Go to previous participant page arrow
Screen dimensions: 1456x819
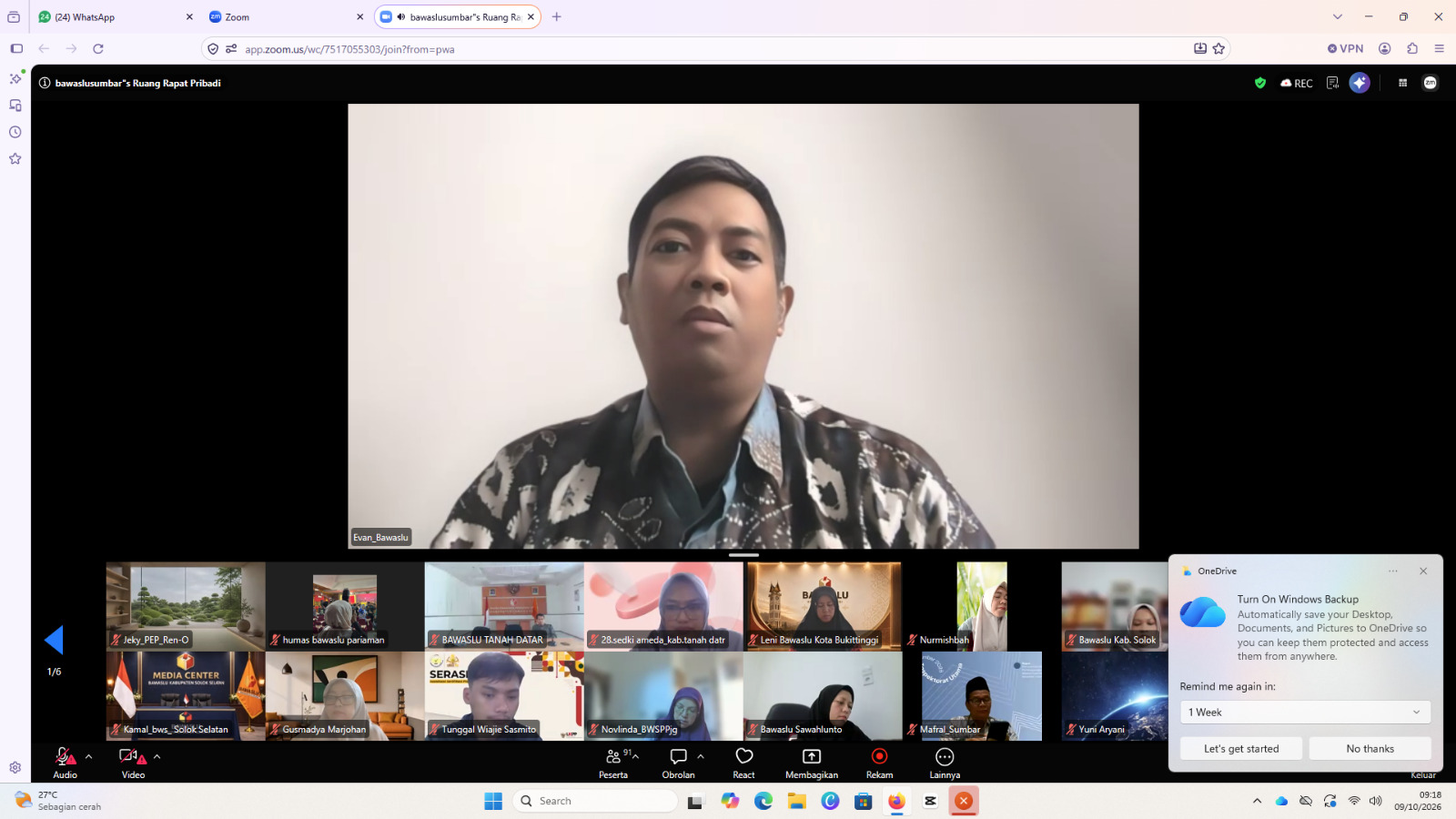54,640
